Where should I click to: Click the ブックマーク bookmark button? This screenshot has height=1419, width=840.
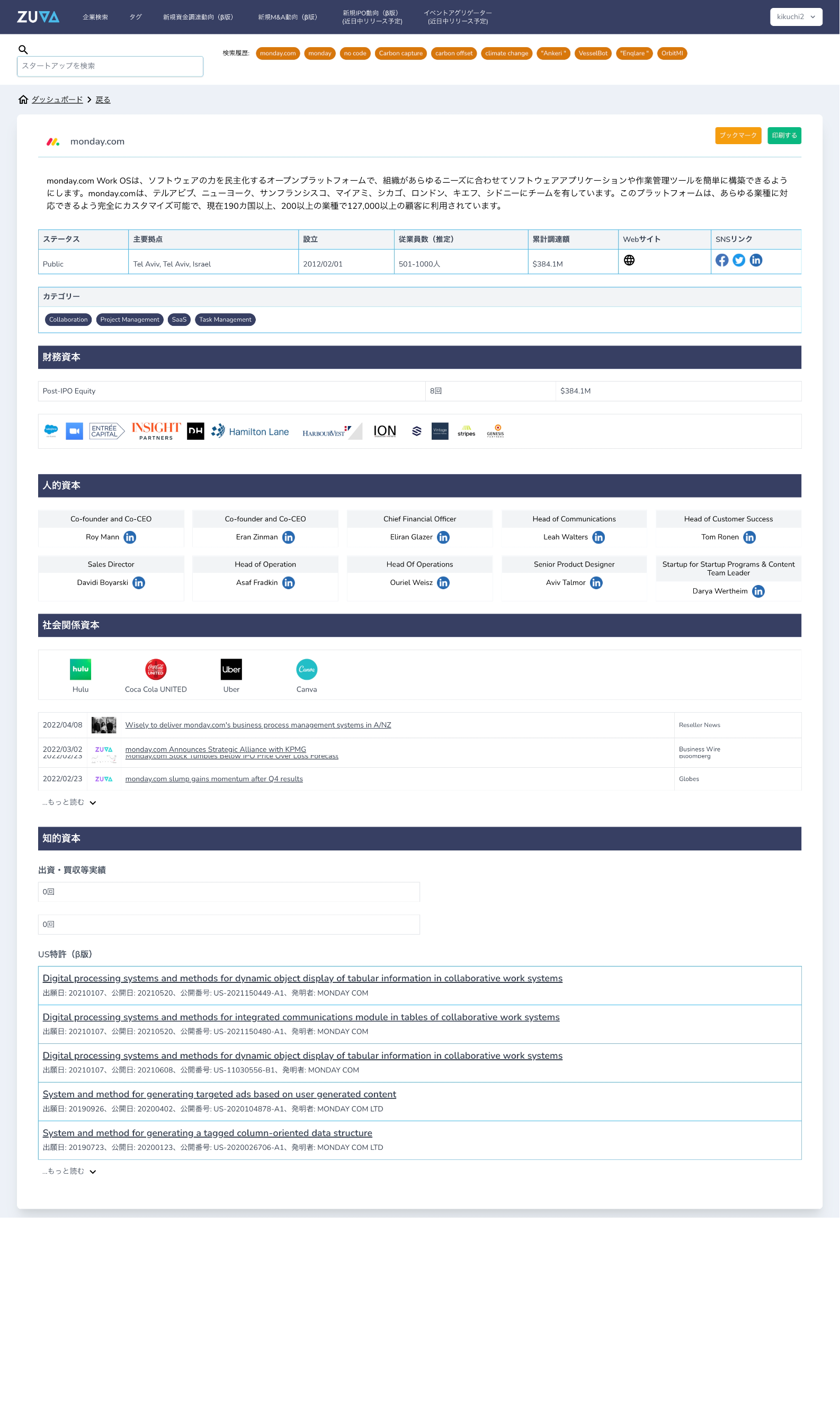point(739,136)
